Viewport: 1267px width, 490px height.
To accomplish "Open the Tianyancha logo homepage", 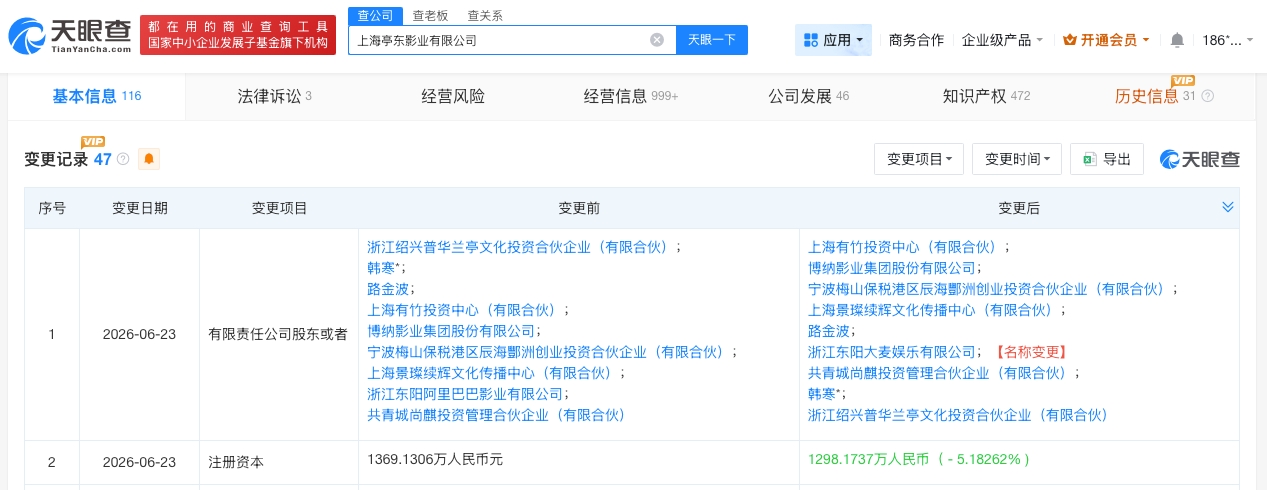I will [70, 35].
